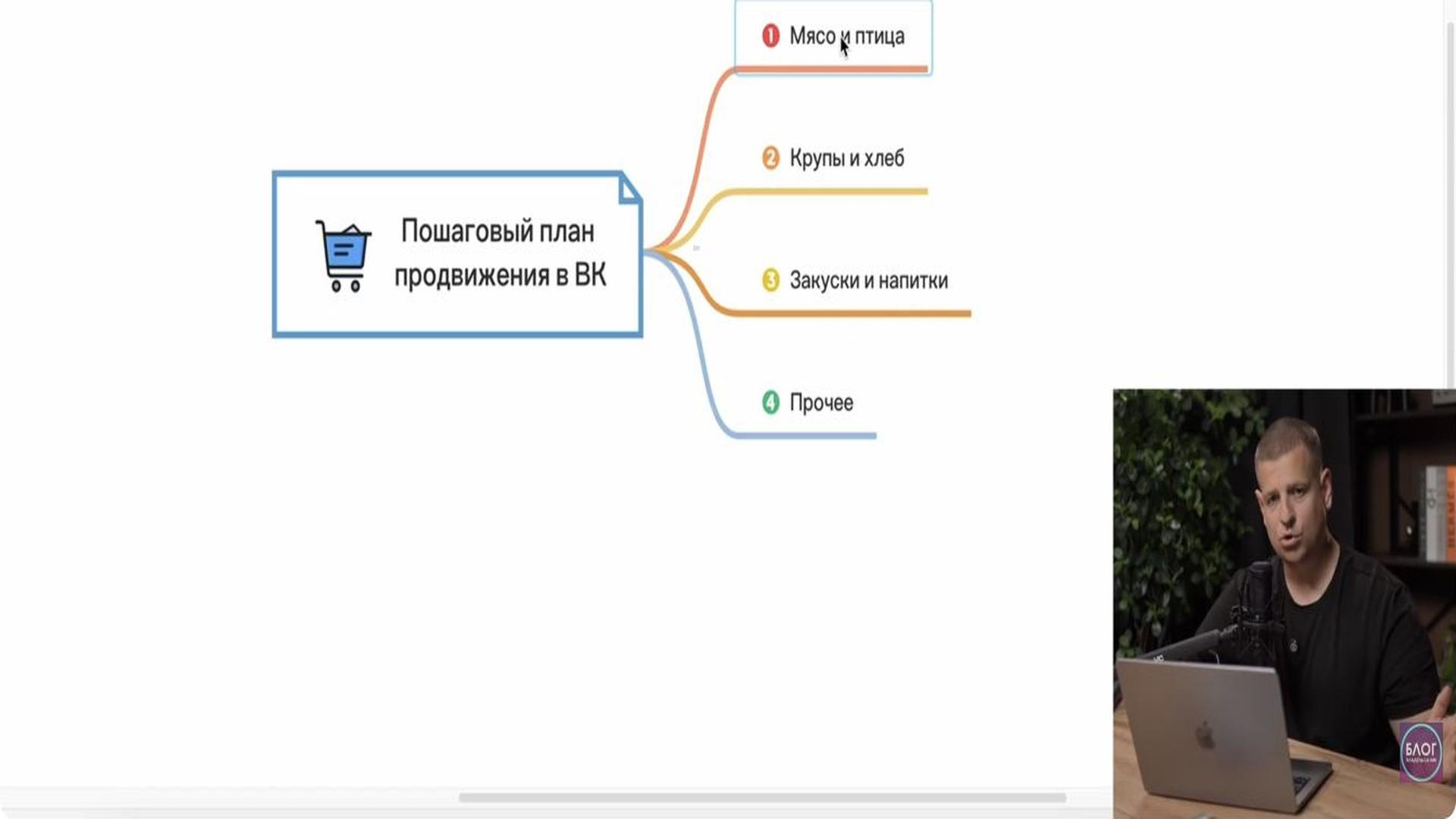1456x819 pixels.
Task: Select the 'Мясо и птица' branch node
Action: pyautogui.click(x=833, y=36)
